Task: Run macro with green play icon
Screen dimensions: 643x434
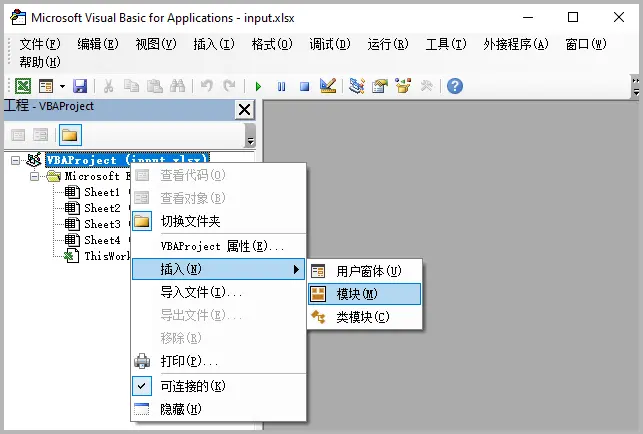Action: [258, 87]
